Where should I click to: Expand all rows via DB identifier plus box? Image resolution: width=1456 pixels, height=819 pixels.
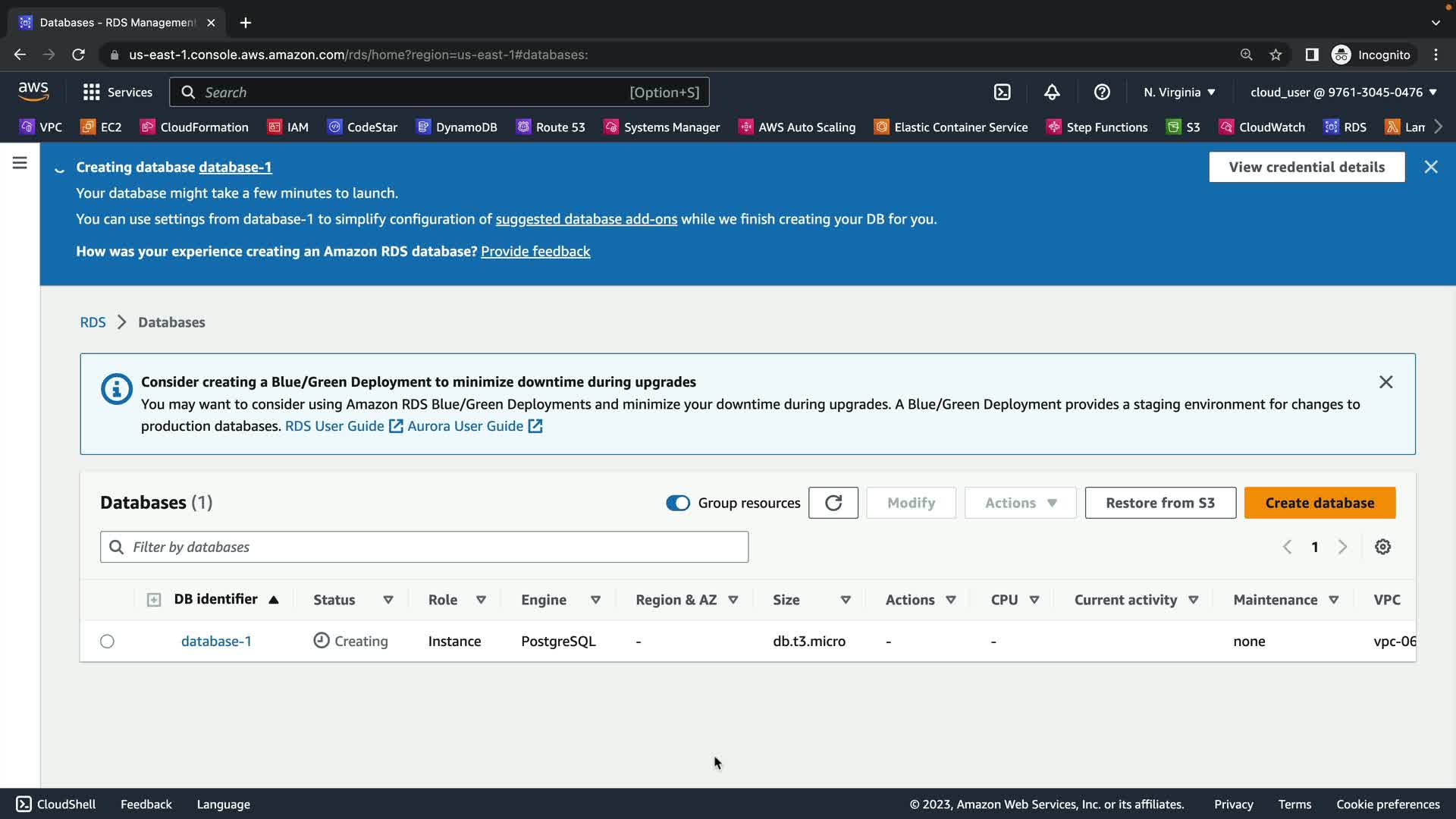[154, 600]
